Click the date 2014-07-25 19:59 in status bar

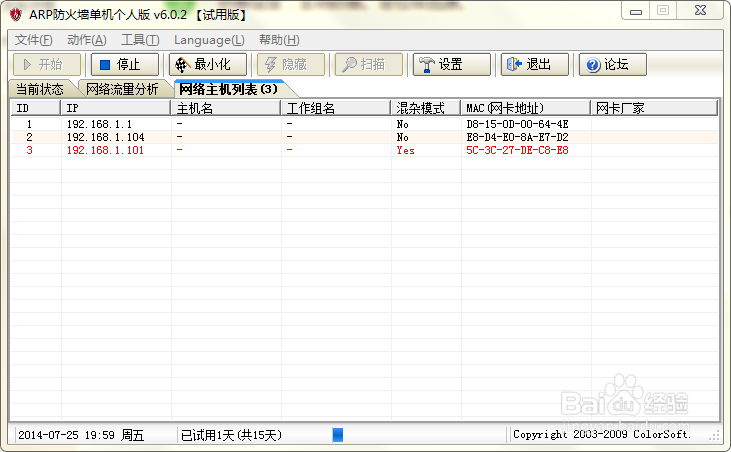[x=66, y=435]
